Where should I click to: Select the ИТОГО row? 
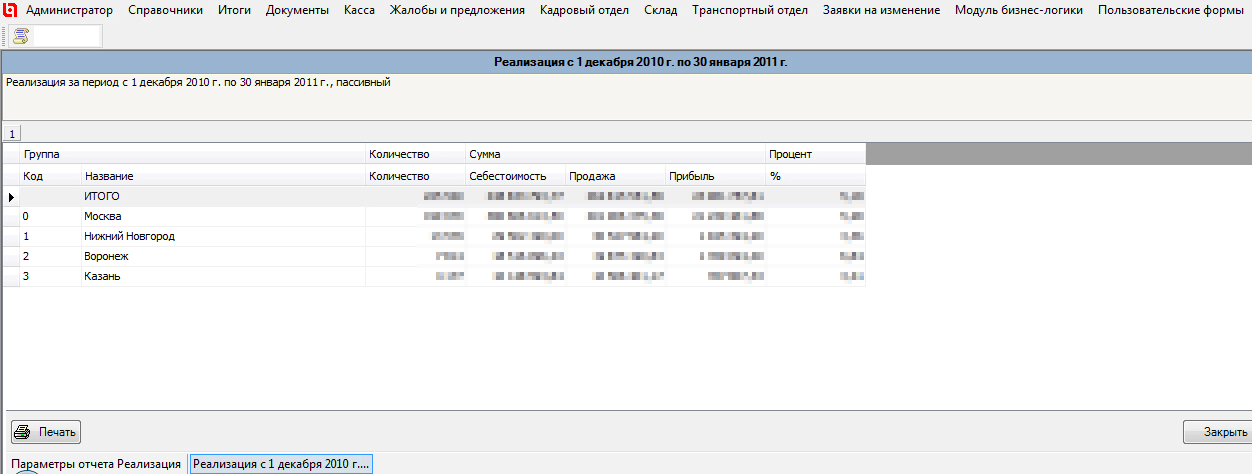435,196
